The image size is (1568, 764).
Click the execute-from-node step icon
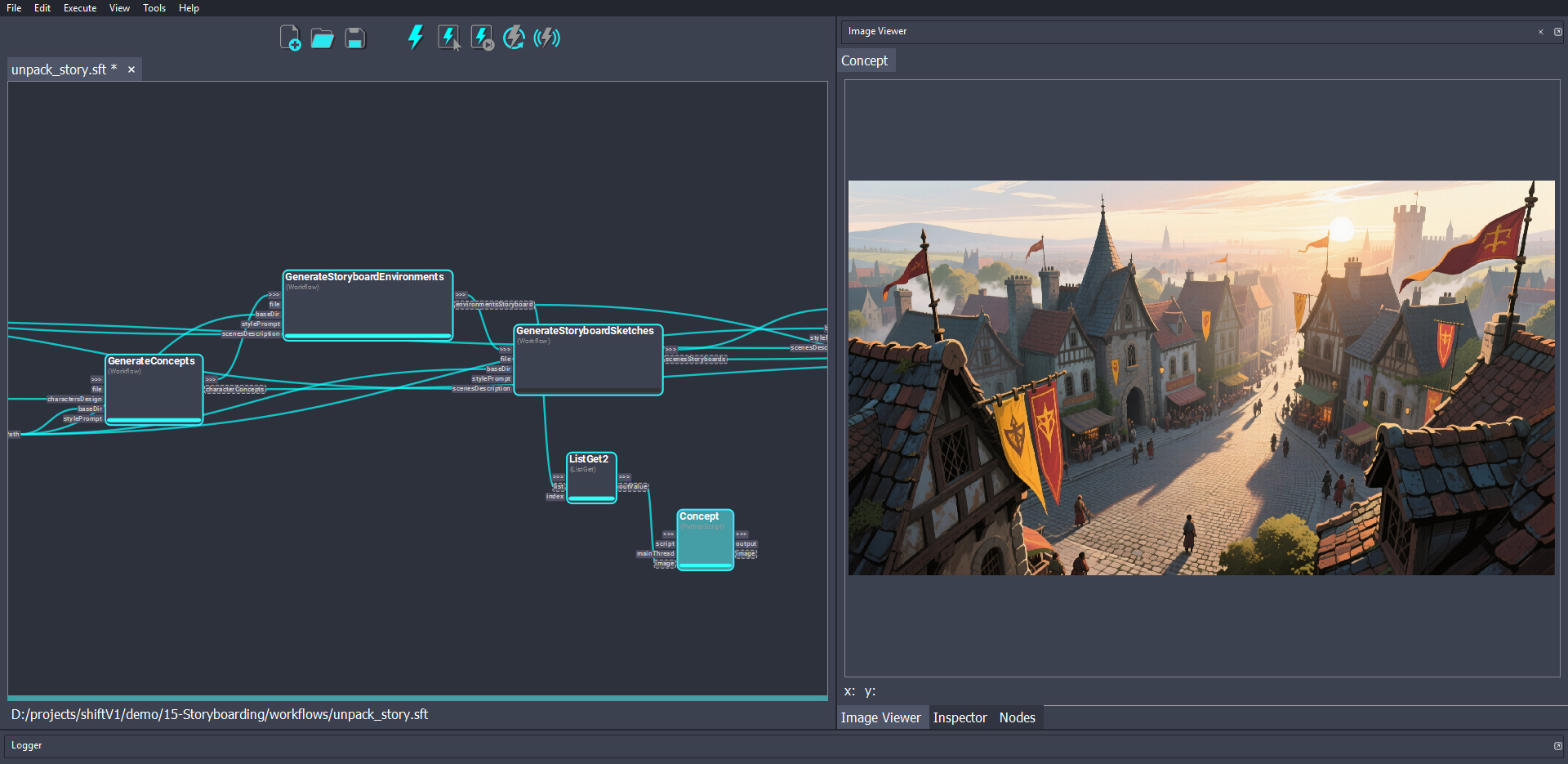pos(482,38)
